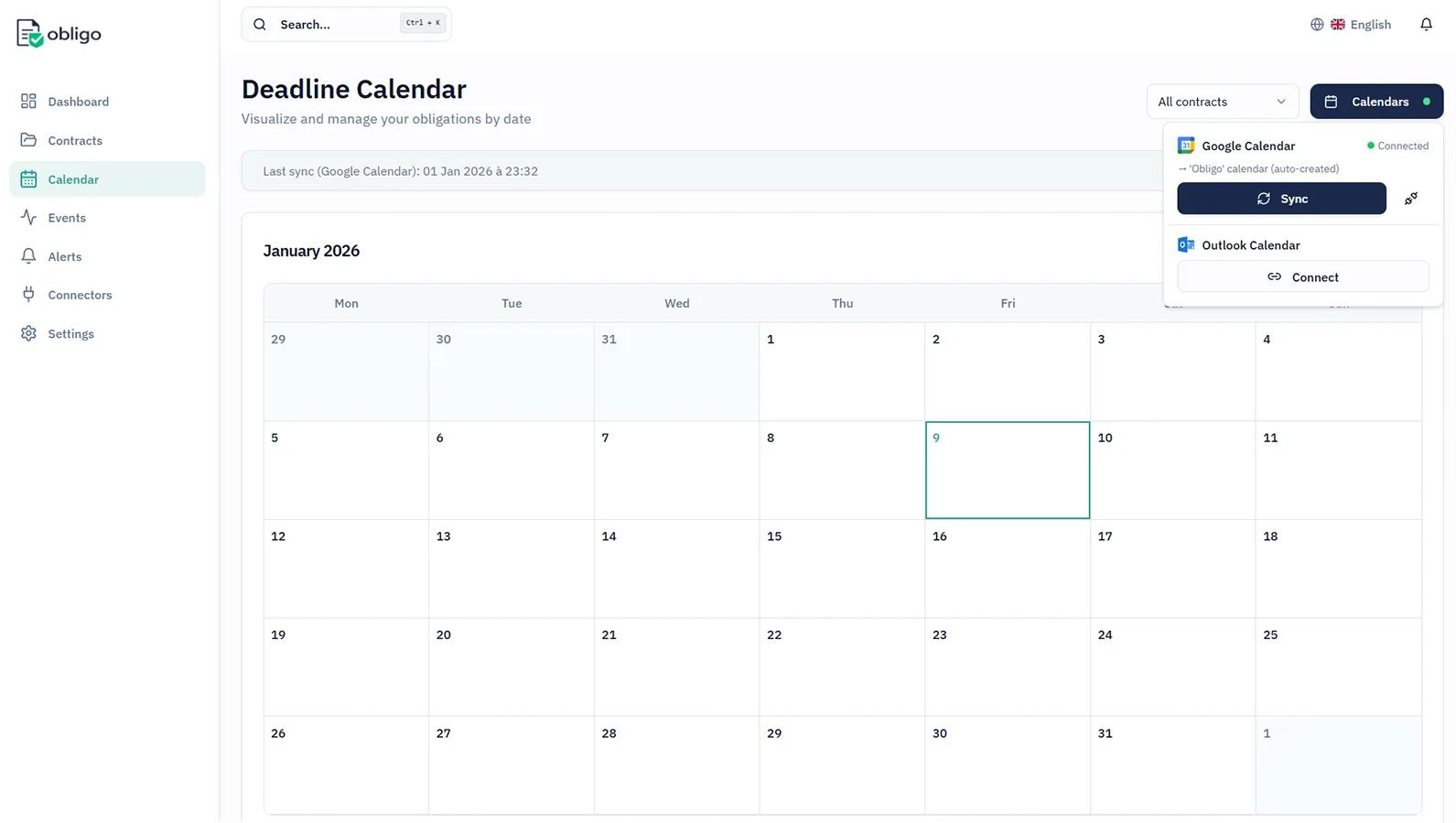Screen dimensions: 1456x823
Task: Click the Outlook Calendar logo icon
Action: tap(1186, 245)
